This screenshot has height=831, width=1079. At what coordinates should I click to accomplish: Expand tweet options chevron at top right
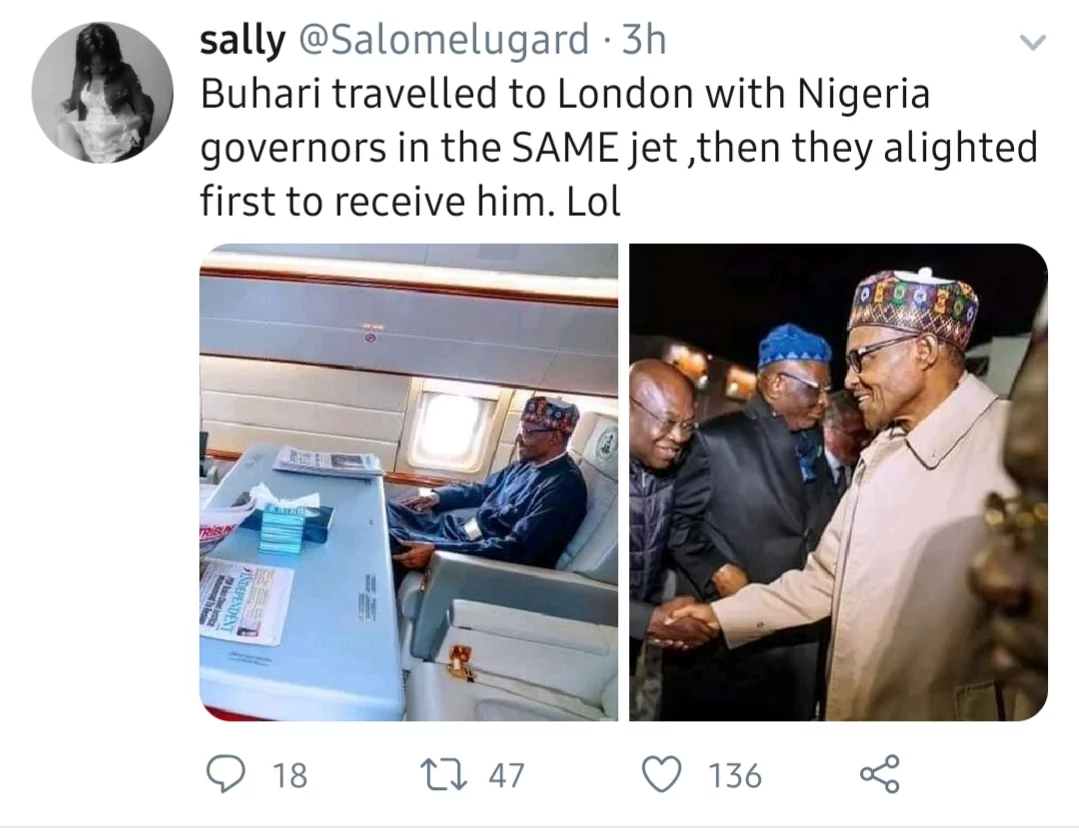(x=1032, y=43)
